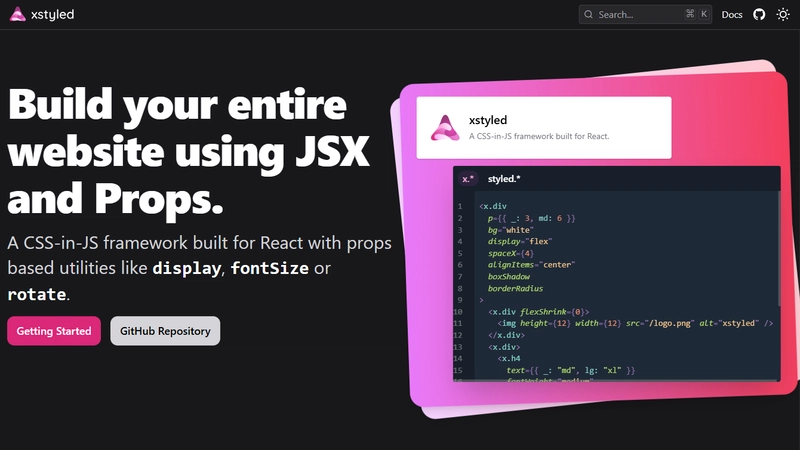
Task: Click the K shortcut key badge
Action: (x=704, y=14)
